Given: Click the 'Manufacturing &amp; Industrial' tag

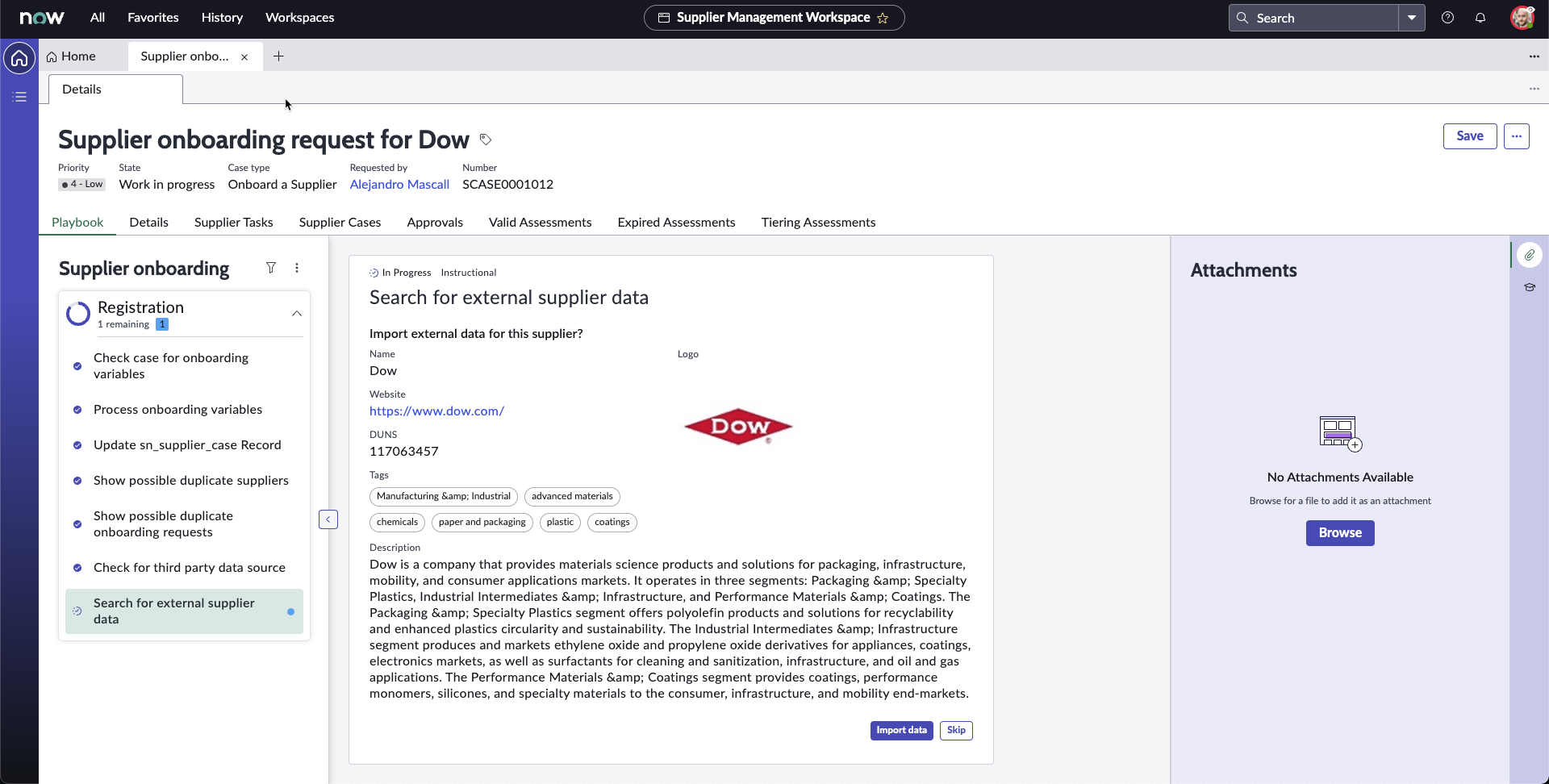Looking at the screenshot, I should coord(444,497).
